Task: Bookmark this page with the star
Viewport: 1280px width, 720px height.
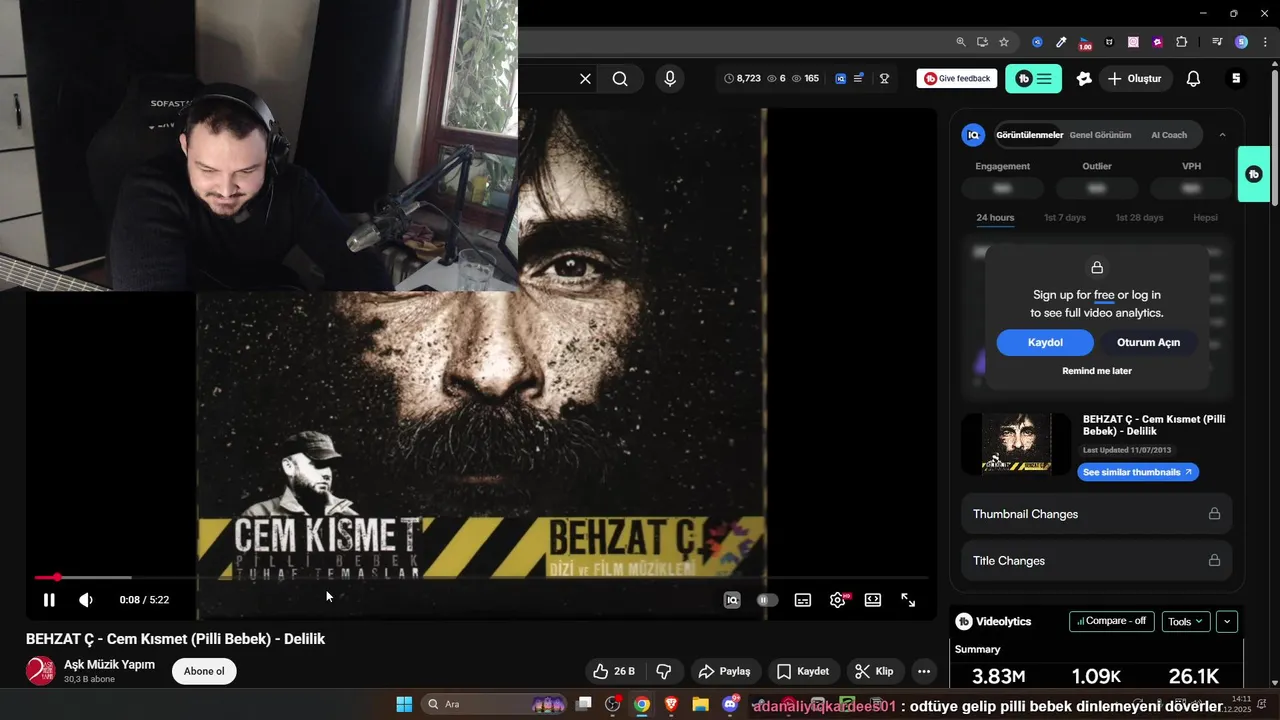Action: click(1004, 42)
